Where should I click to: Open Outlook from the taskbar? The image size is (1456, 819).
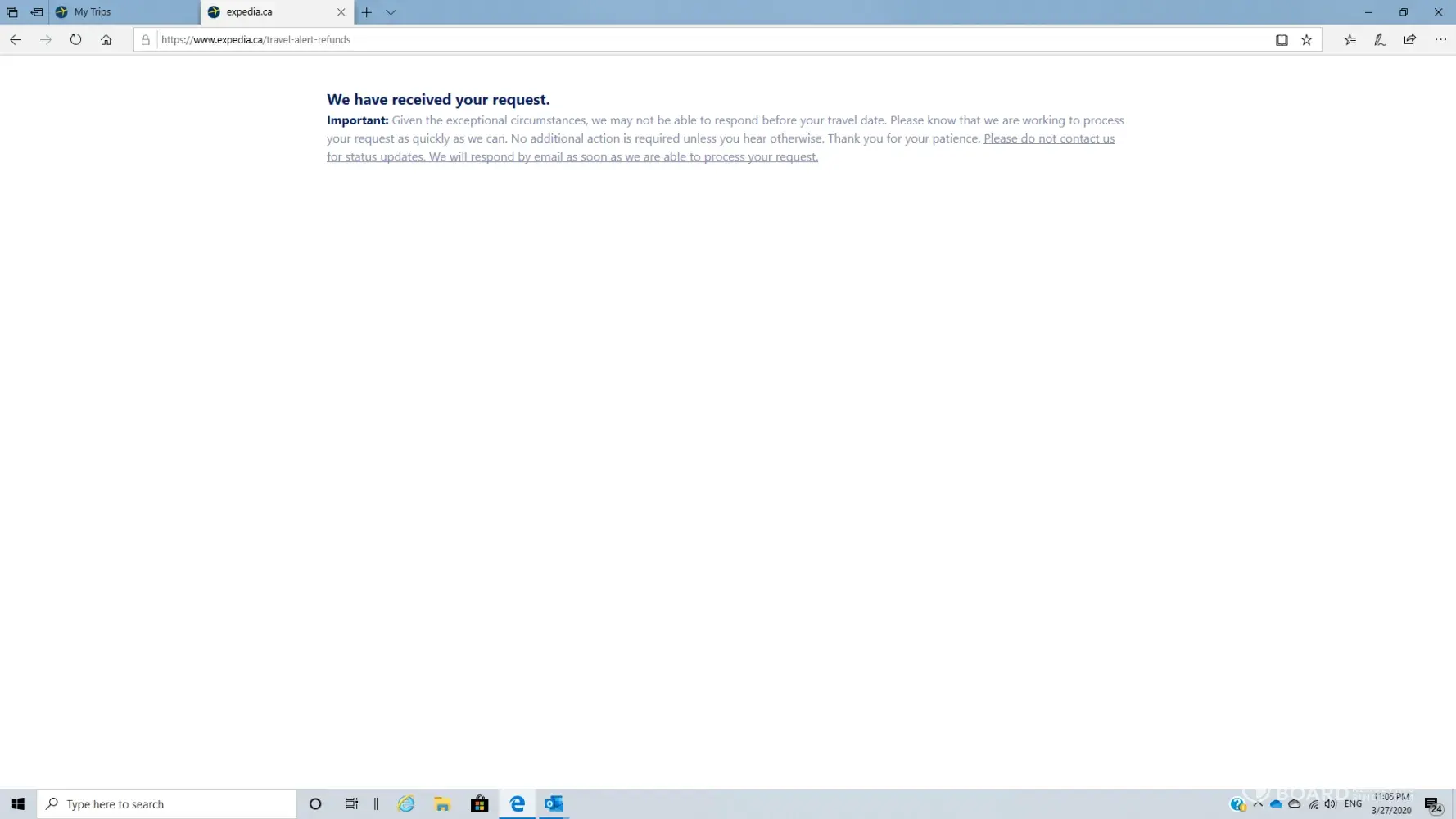coord(554,804)
